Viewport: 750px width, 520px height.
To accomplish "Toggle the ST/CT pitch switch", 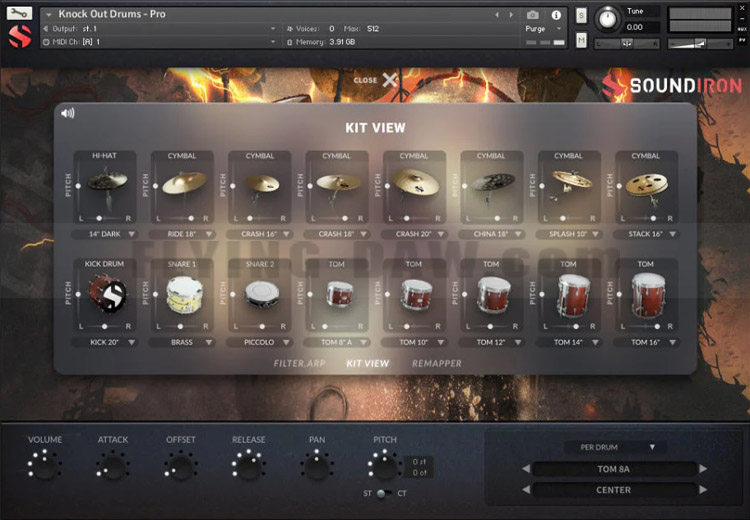I will 384,493.
